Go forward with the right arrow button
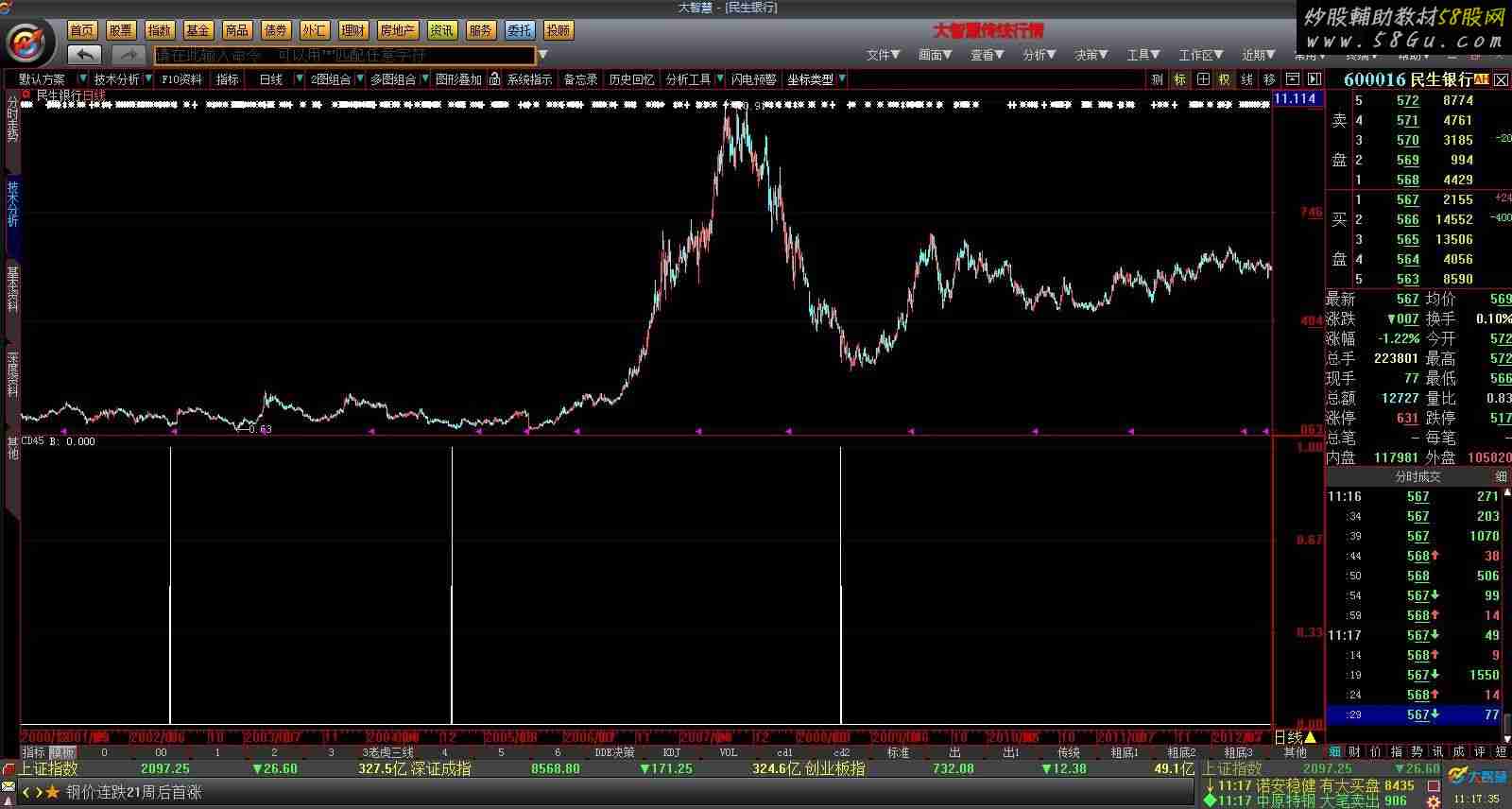This screenshot has height=809, width=1512. (x=129, y=55)
